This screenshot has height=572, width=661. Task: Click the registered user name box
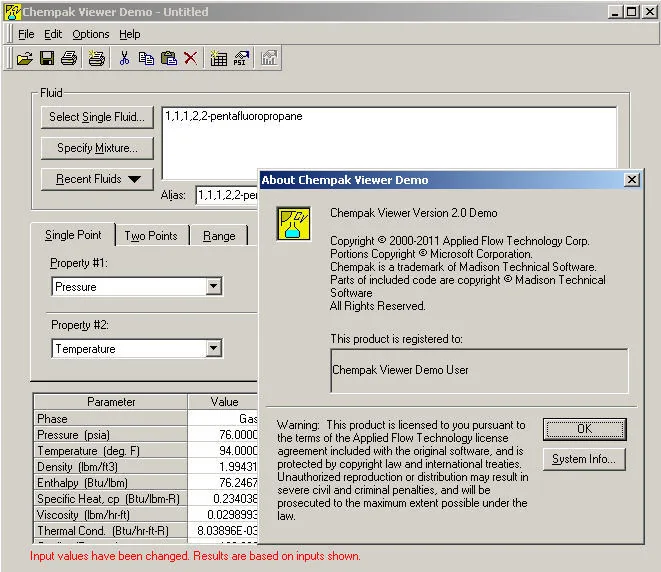click(x=479, y=371)
